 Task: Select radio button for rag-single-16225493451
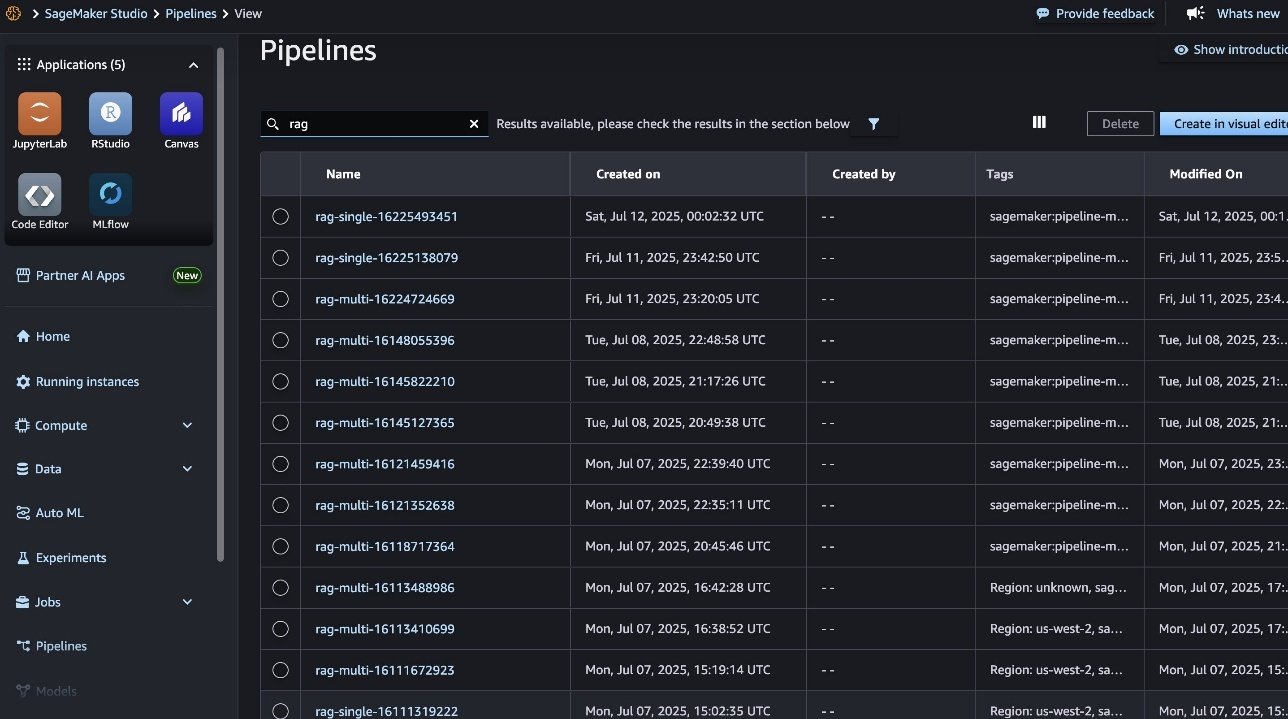[280, 216]
